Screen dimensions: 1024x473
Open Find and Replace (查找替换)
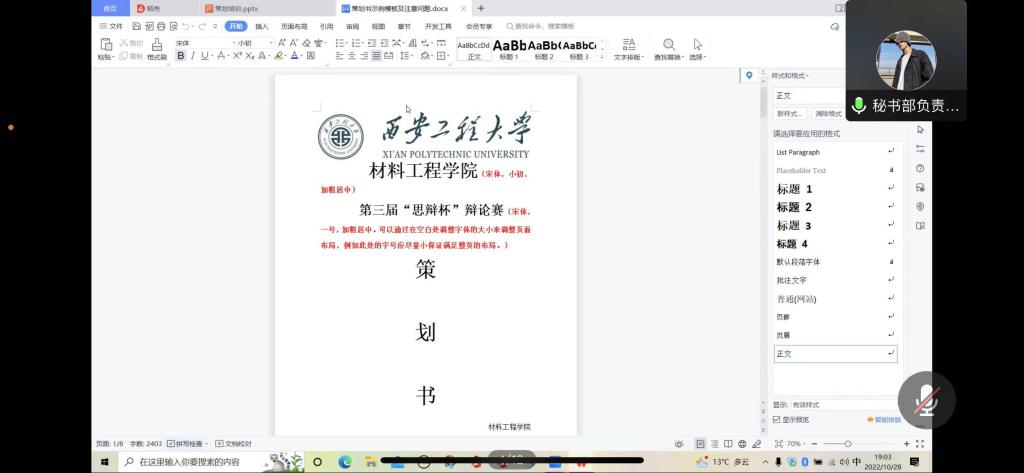(x=669, y=49)
